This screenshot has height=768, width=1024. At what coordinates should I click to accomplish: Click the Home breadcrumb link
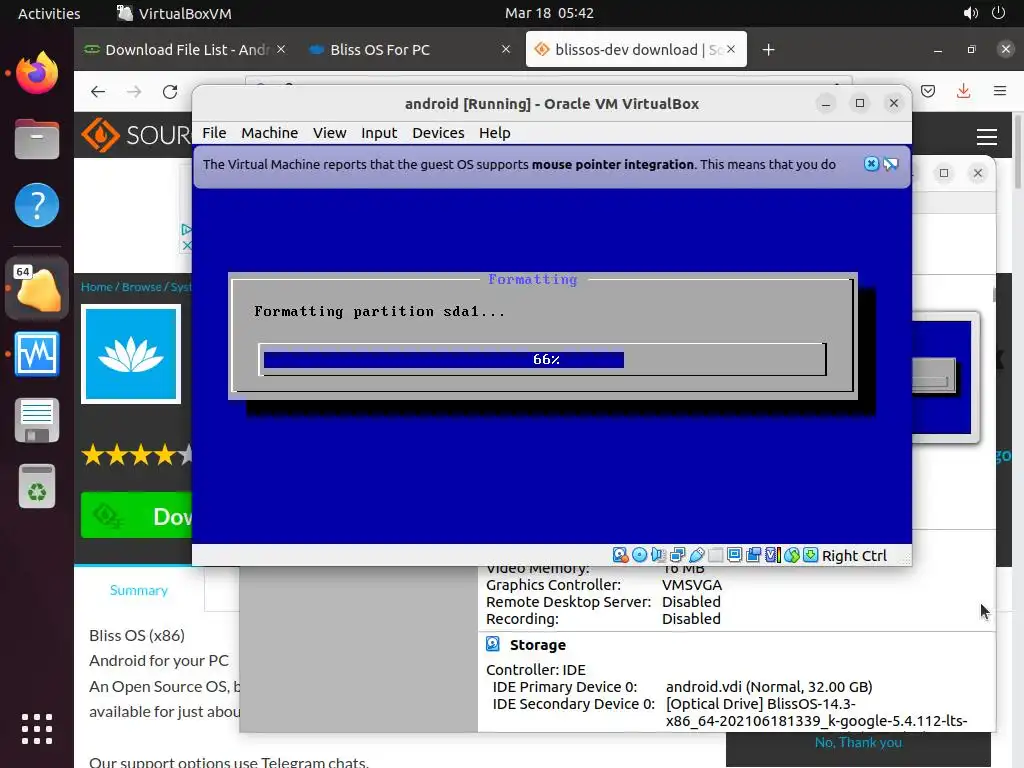97,287
